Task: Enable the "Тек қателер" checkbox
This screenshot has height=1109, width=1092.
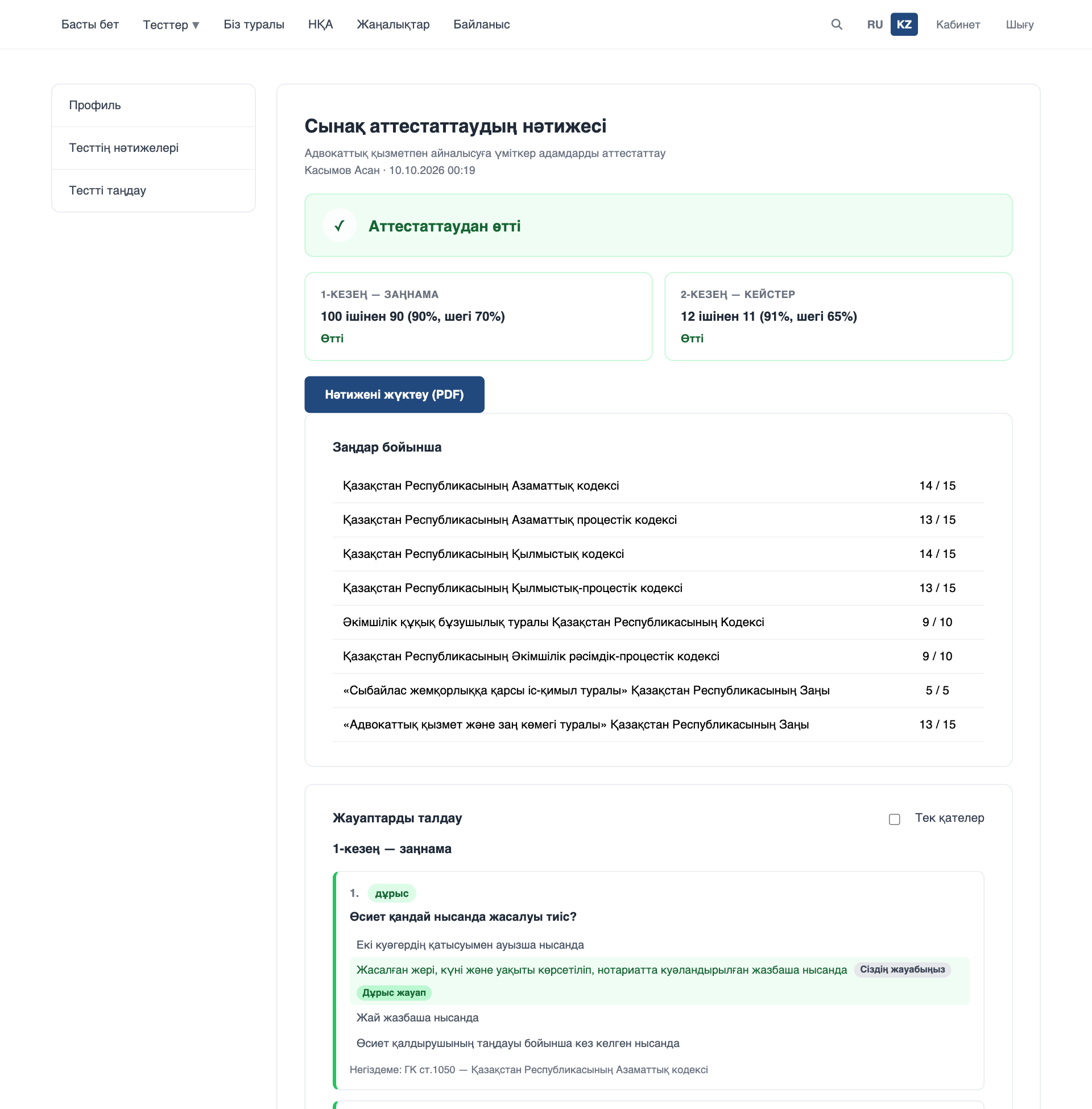Action: (x=894, y=819)
